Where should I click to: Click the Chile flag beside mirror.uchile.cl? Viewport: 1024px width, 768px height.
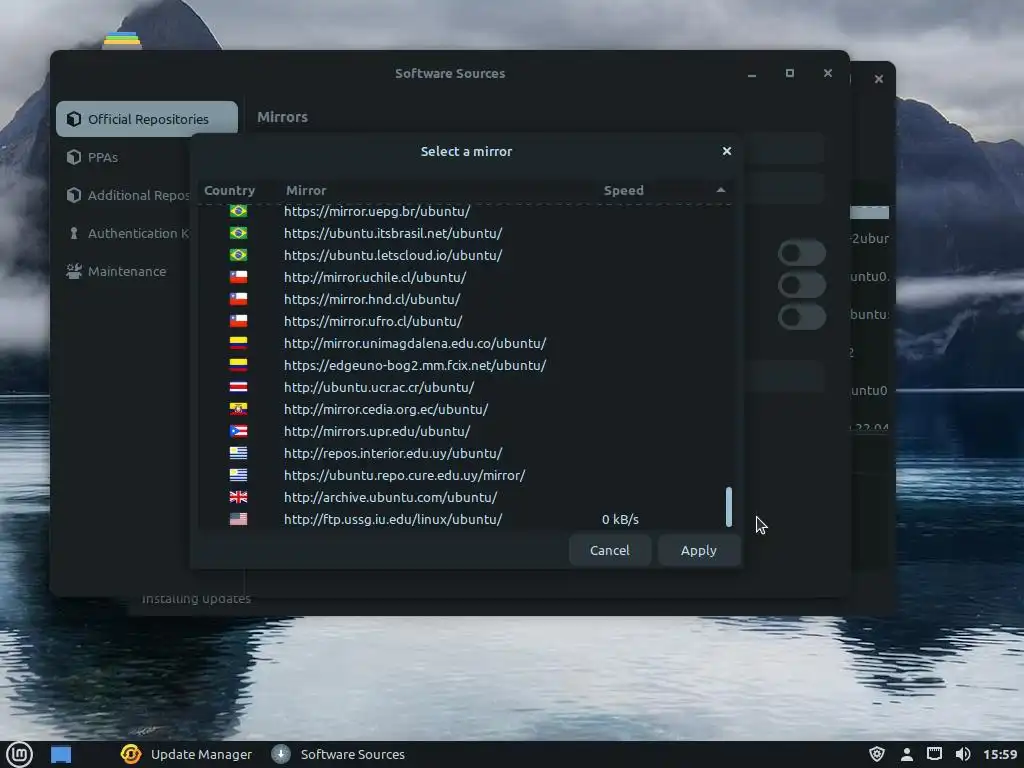point(238,277)
